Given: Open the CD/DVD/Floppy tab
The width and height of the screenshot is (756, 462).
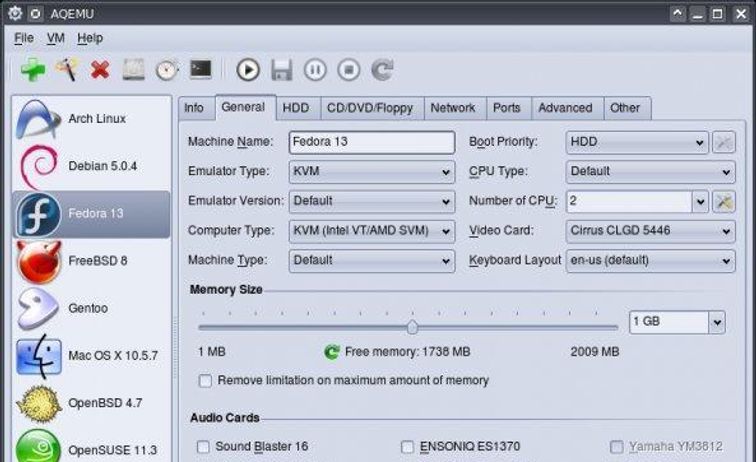Looking at the screenshot, I should pyautogui.click(x=370, y=108).
